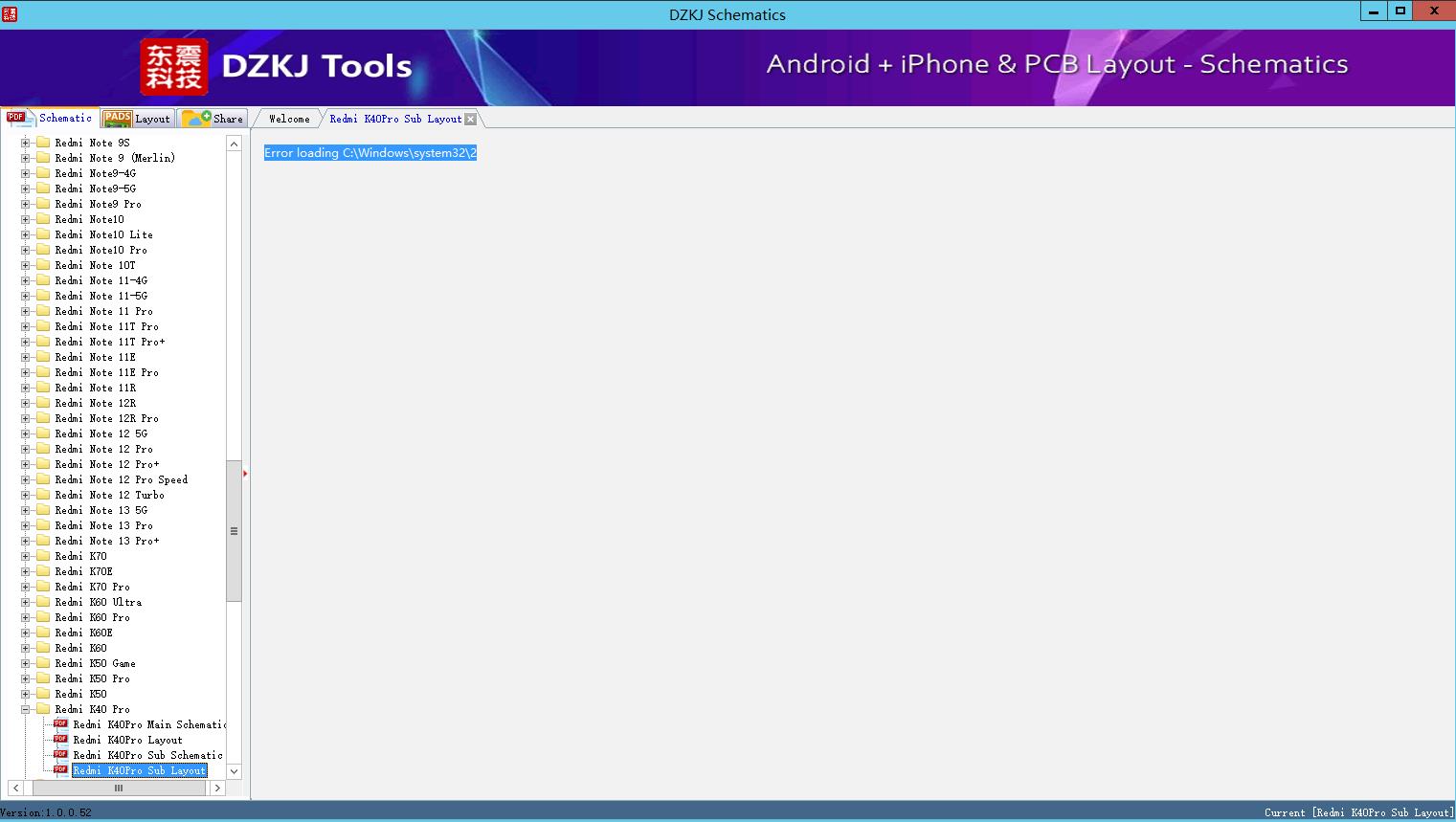The image size is (1456, 822).
Task: Click PDF icon beside Redmi K40Pro Sub Layout
Action: point(61,770)
